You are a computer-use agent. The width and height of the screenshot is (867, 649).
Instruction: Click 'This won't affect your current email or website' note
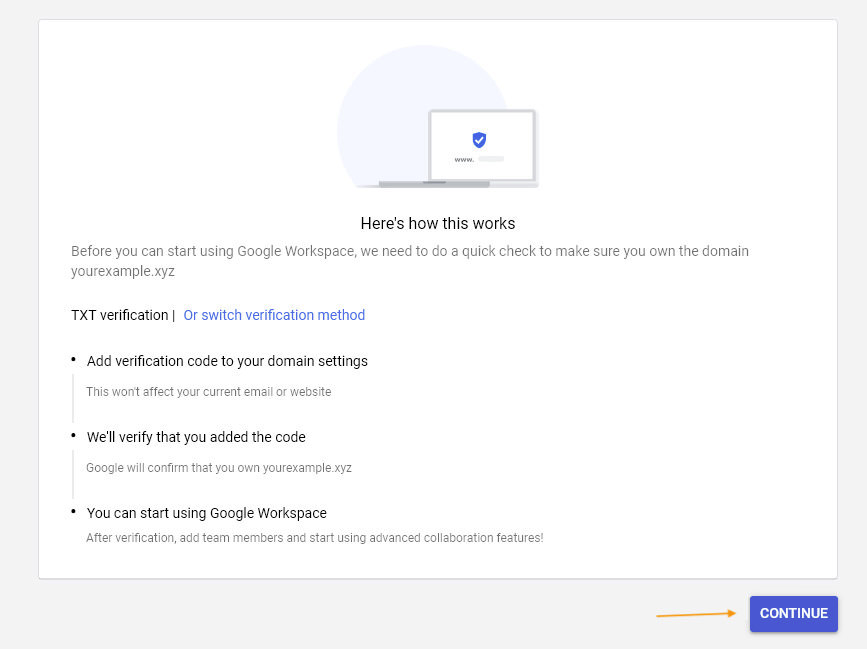(208, 392)
